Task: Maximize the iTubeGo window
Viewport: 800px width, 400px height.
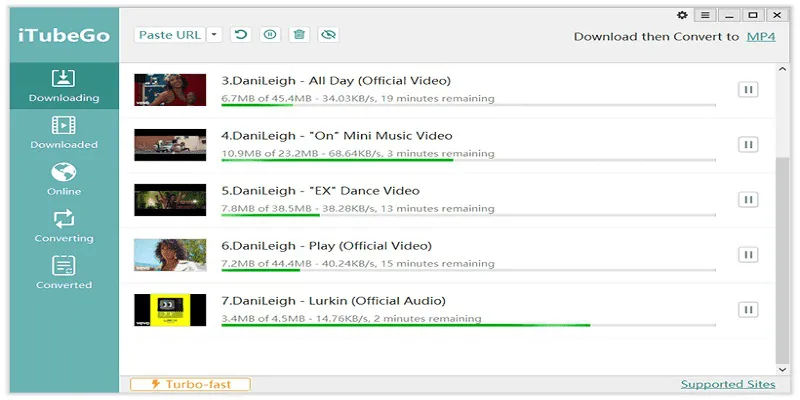Action: pos(753,15)
